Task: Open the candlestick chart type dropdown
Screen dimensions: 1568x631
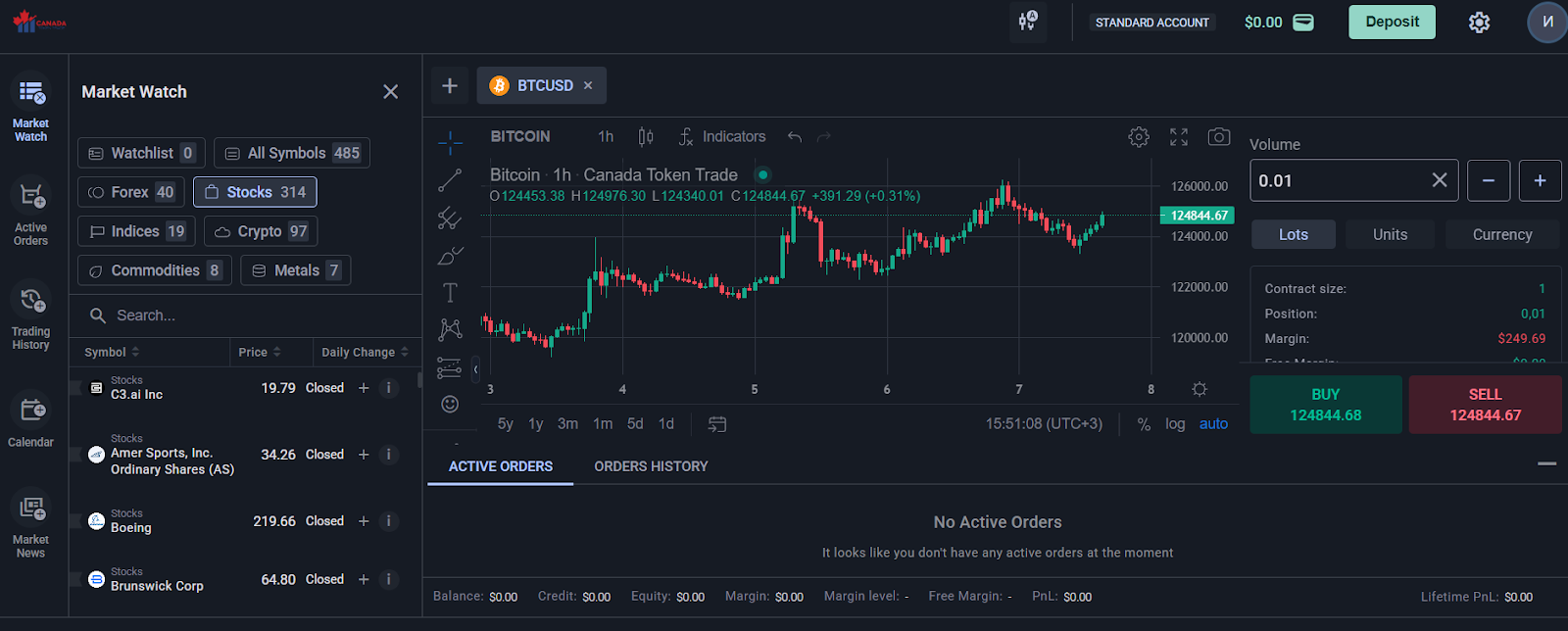Action: 646,137
